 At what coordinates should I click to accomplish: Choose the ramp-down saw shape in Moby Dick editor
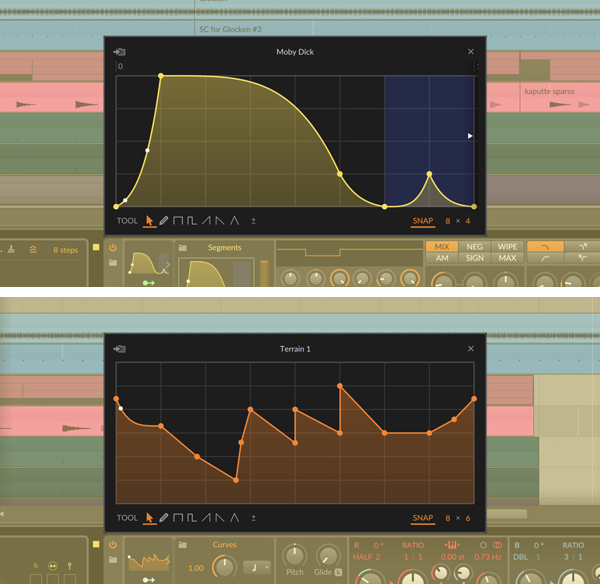click(x=220, y=221)
